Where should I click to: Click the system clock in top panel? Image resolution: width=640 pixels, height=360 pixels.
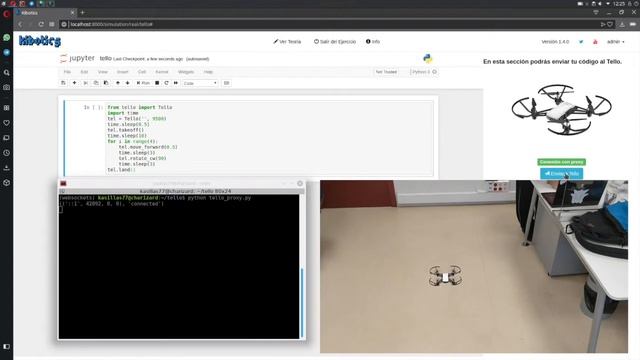coord(619,4)
